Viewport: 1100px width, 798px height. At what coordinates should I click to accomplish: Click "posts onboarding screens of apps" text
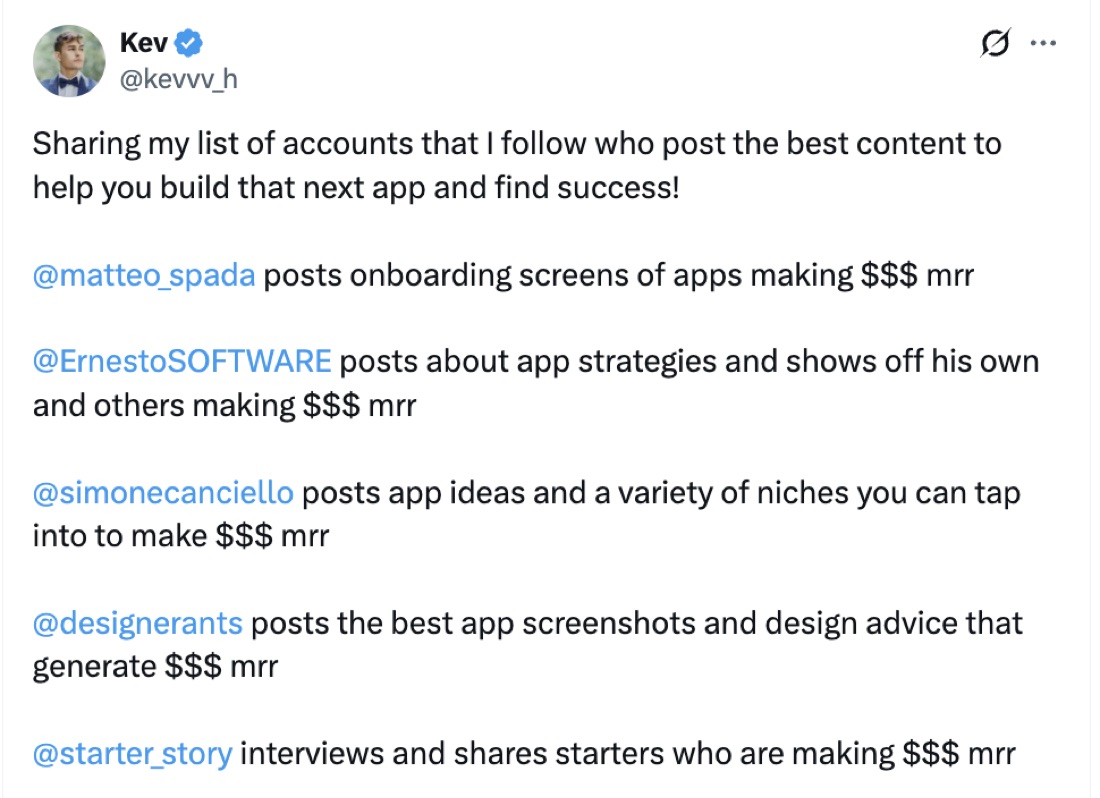[502, 276]
